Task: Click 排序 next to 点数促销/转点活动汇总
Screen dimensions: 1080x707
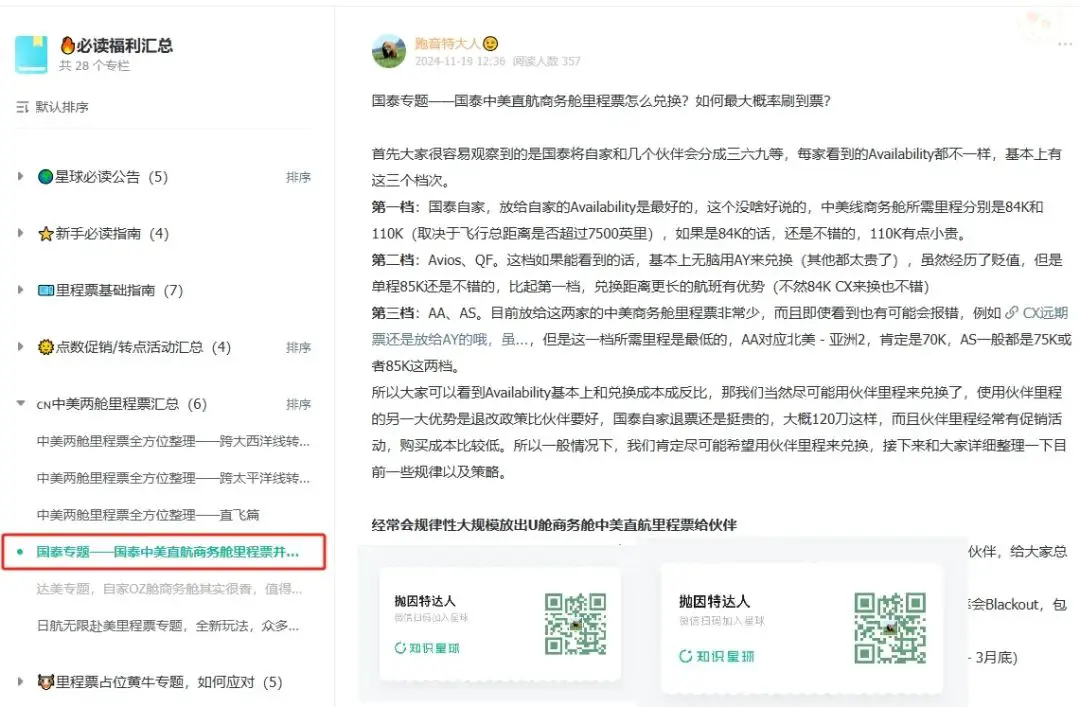Action: (298, 347)
